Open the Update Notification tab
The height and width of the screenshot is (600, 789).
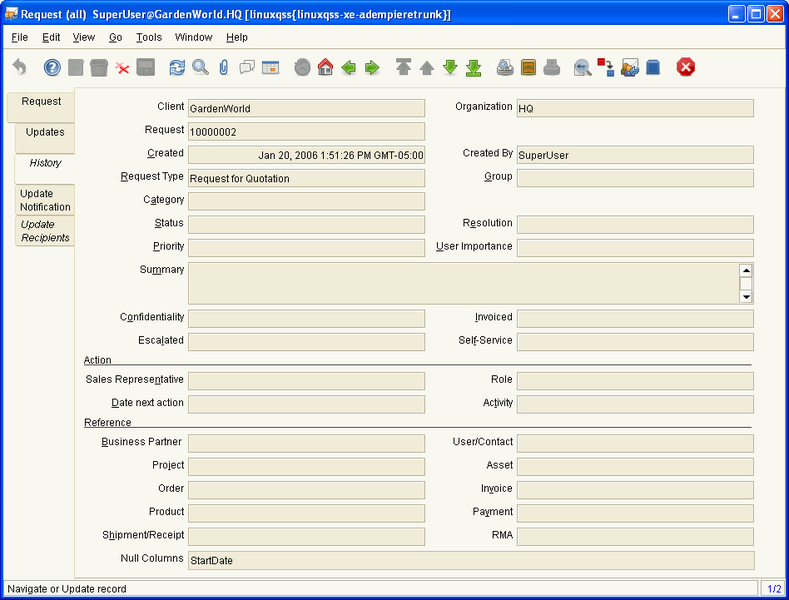pos(45,200)
